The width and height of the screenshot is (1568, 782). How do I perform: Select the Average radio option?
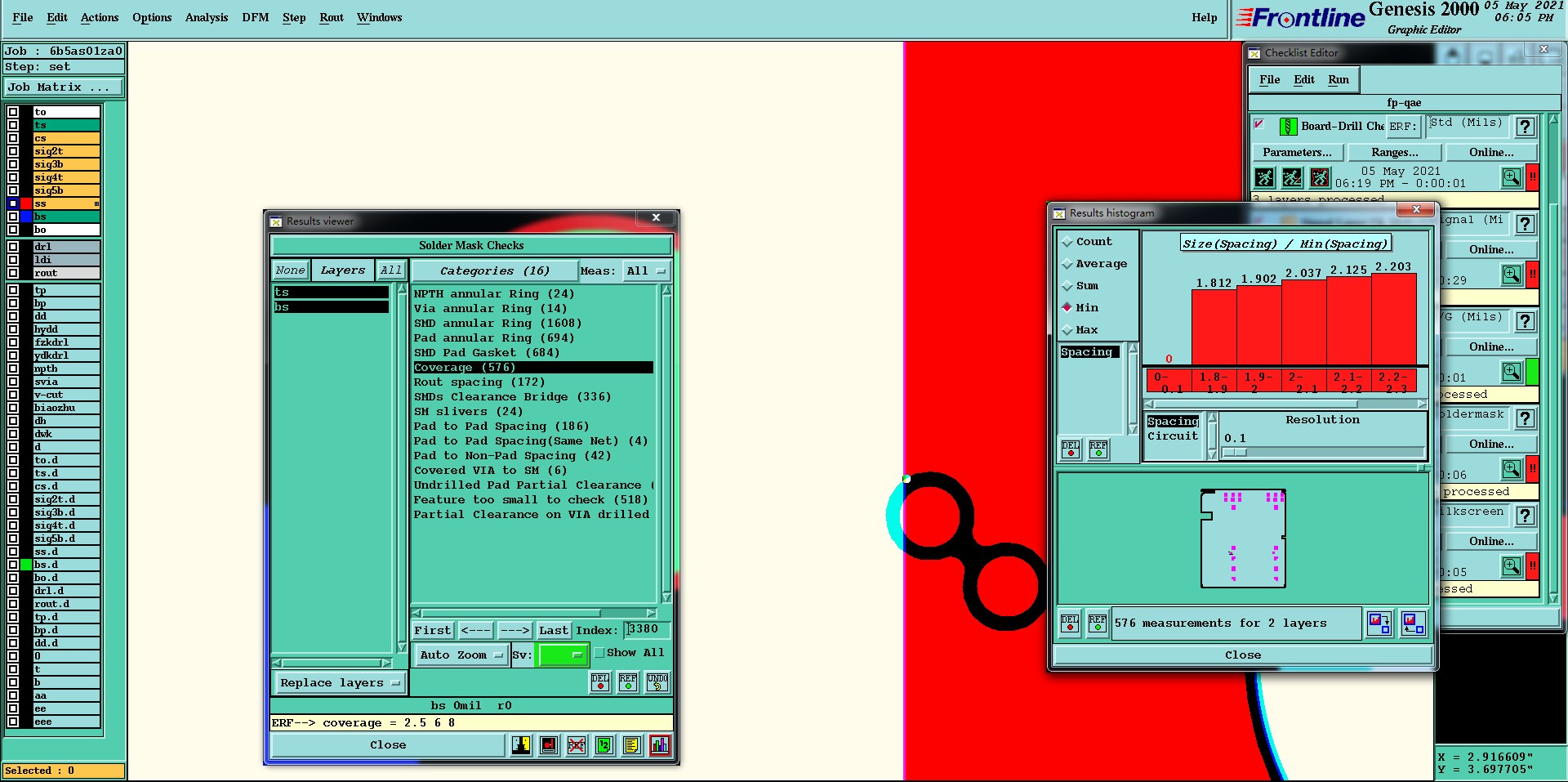1067,264
